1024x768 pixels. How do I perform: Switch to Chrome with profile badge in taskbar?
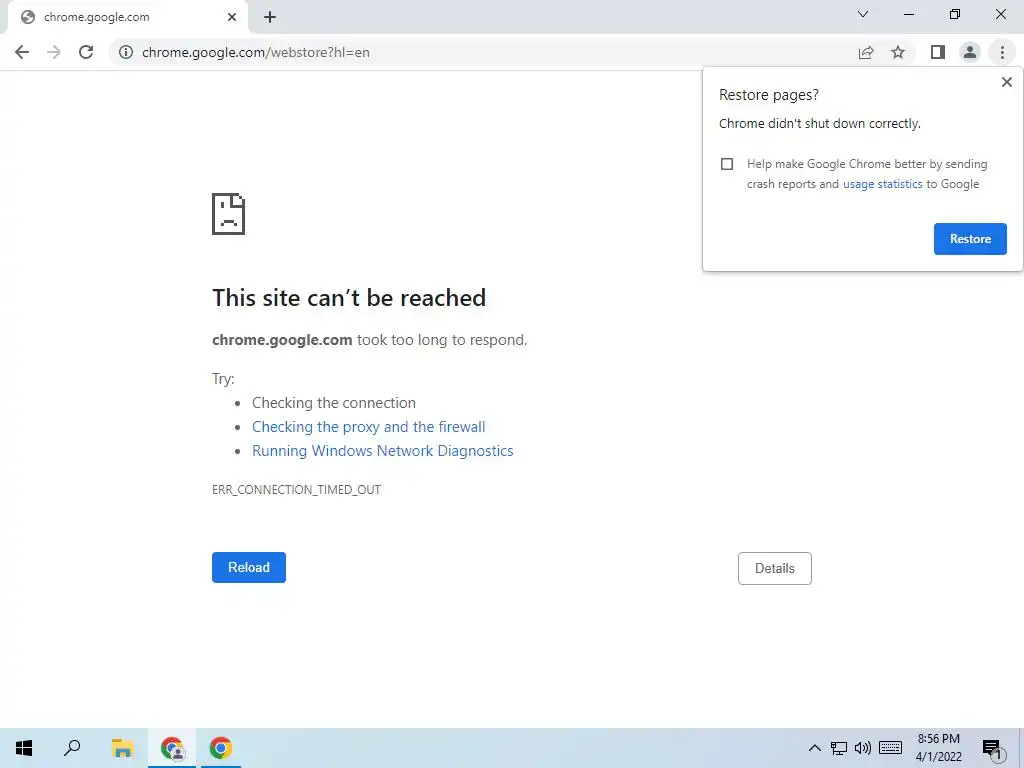(x=172, y=748)
